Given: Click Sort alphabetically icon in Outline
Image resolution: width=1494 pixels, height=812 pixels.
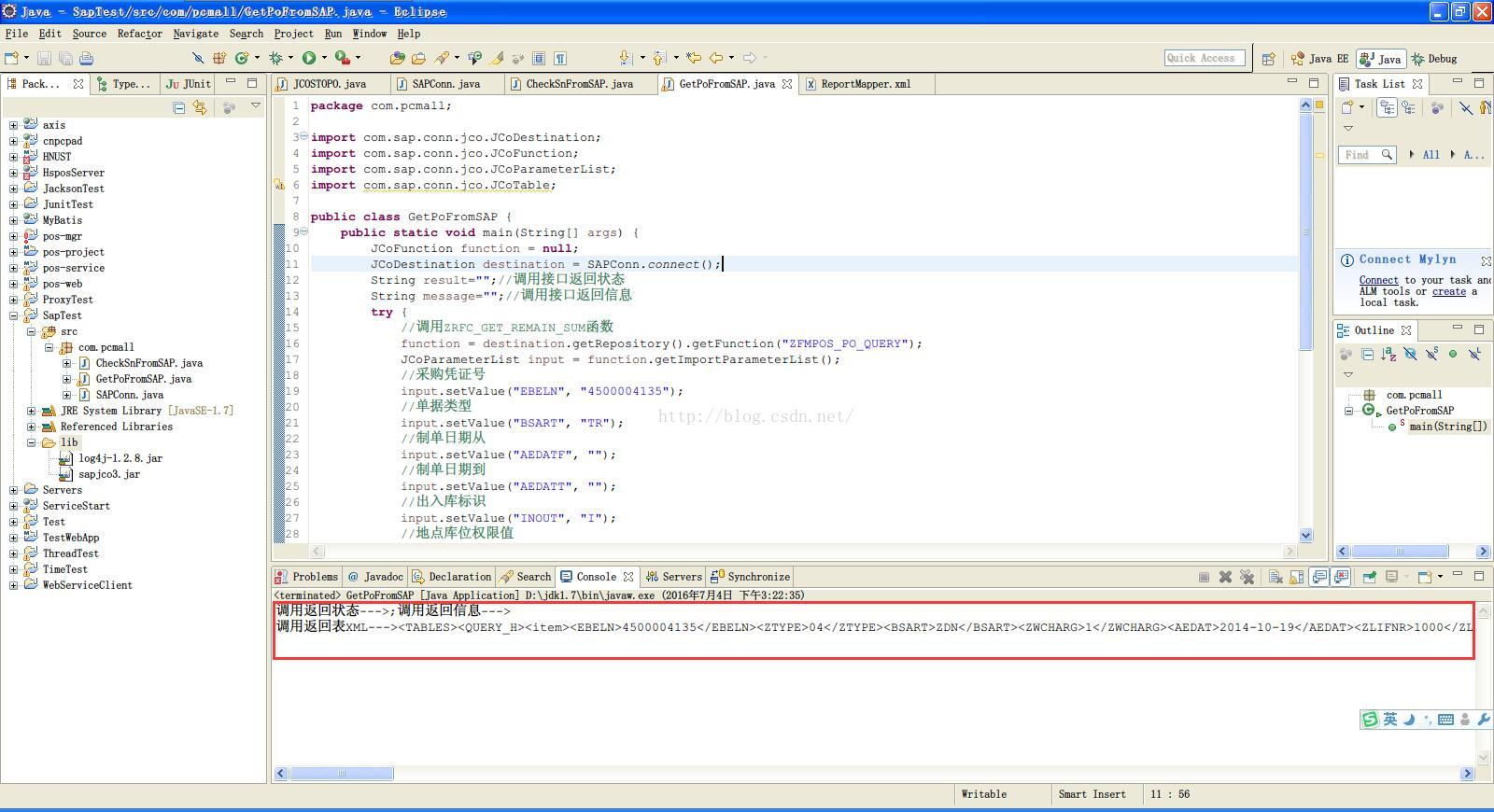Looking at the screenshot, I should 1388,354.
